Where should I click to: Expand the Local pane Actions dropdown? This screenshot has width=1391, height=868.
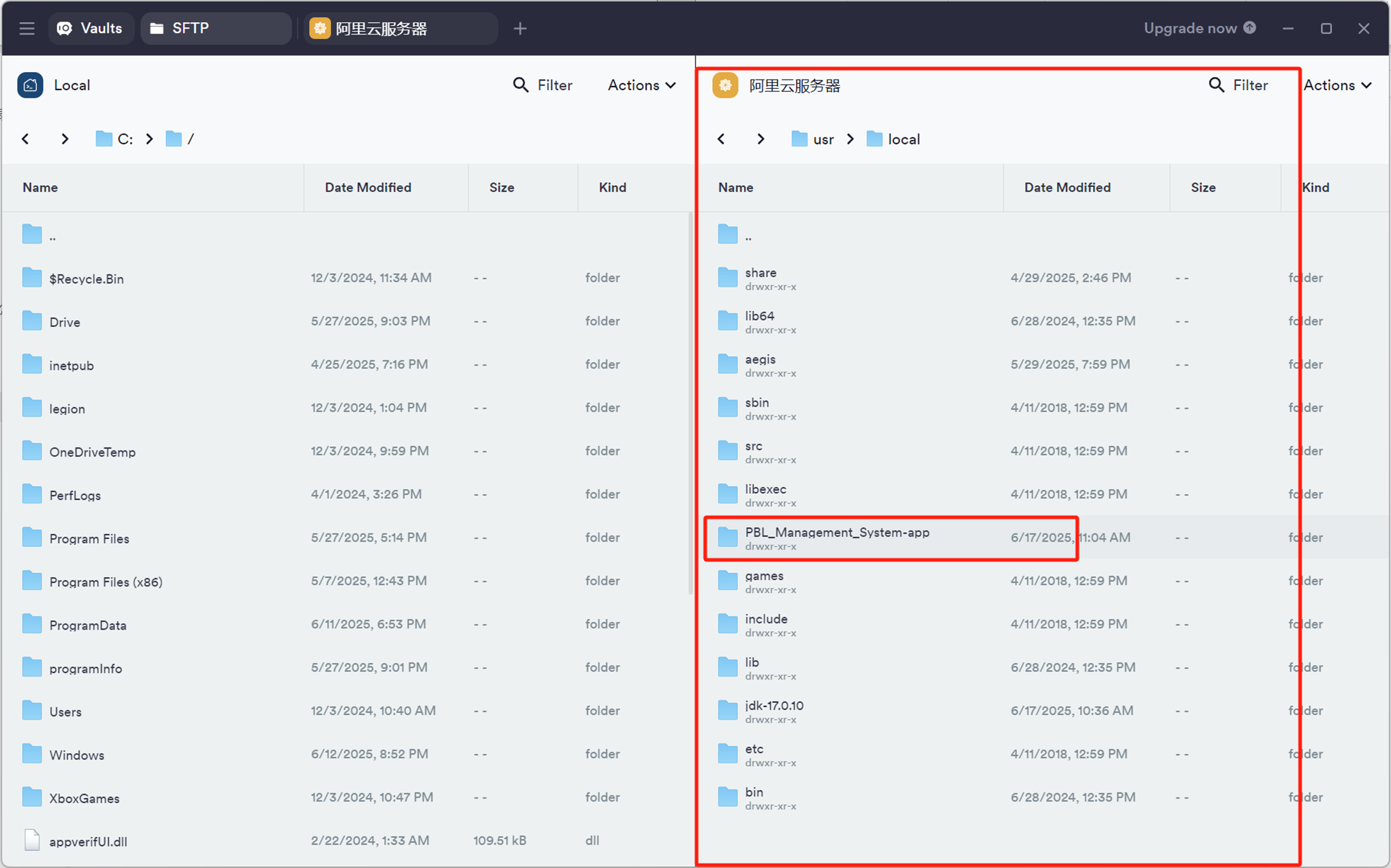coord(641,85)
